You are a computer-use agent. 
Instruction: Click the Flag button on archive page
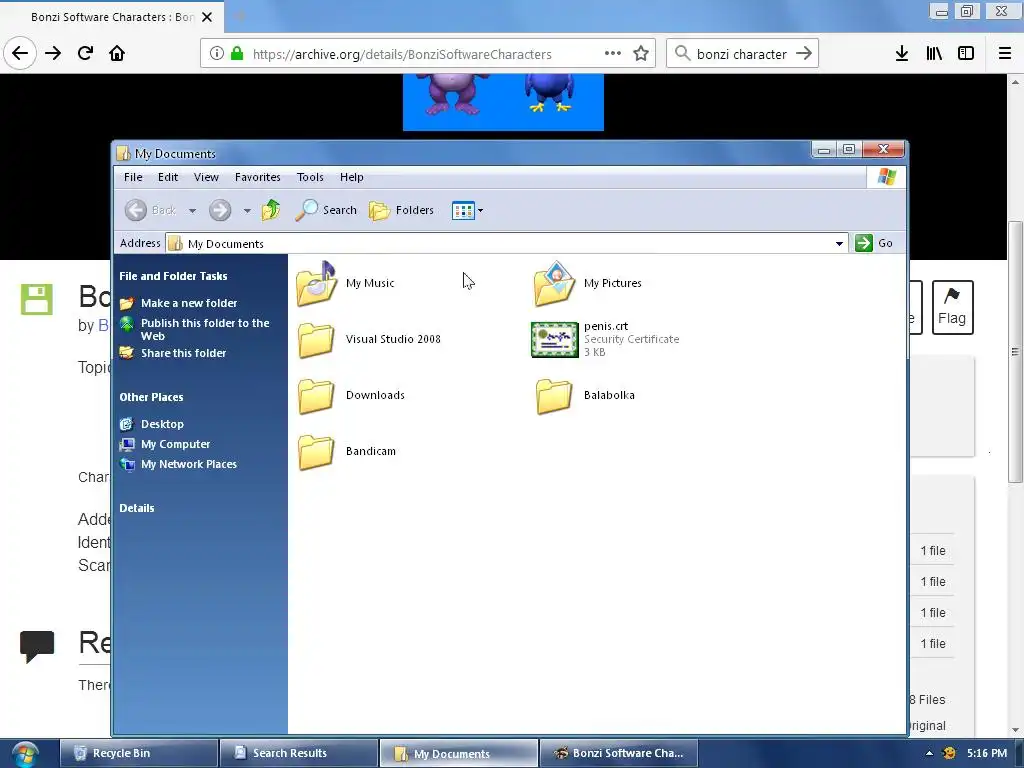pos(952,308)
